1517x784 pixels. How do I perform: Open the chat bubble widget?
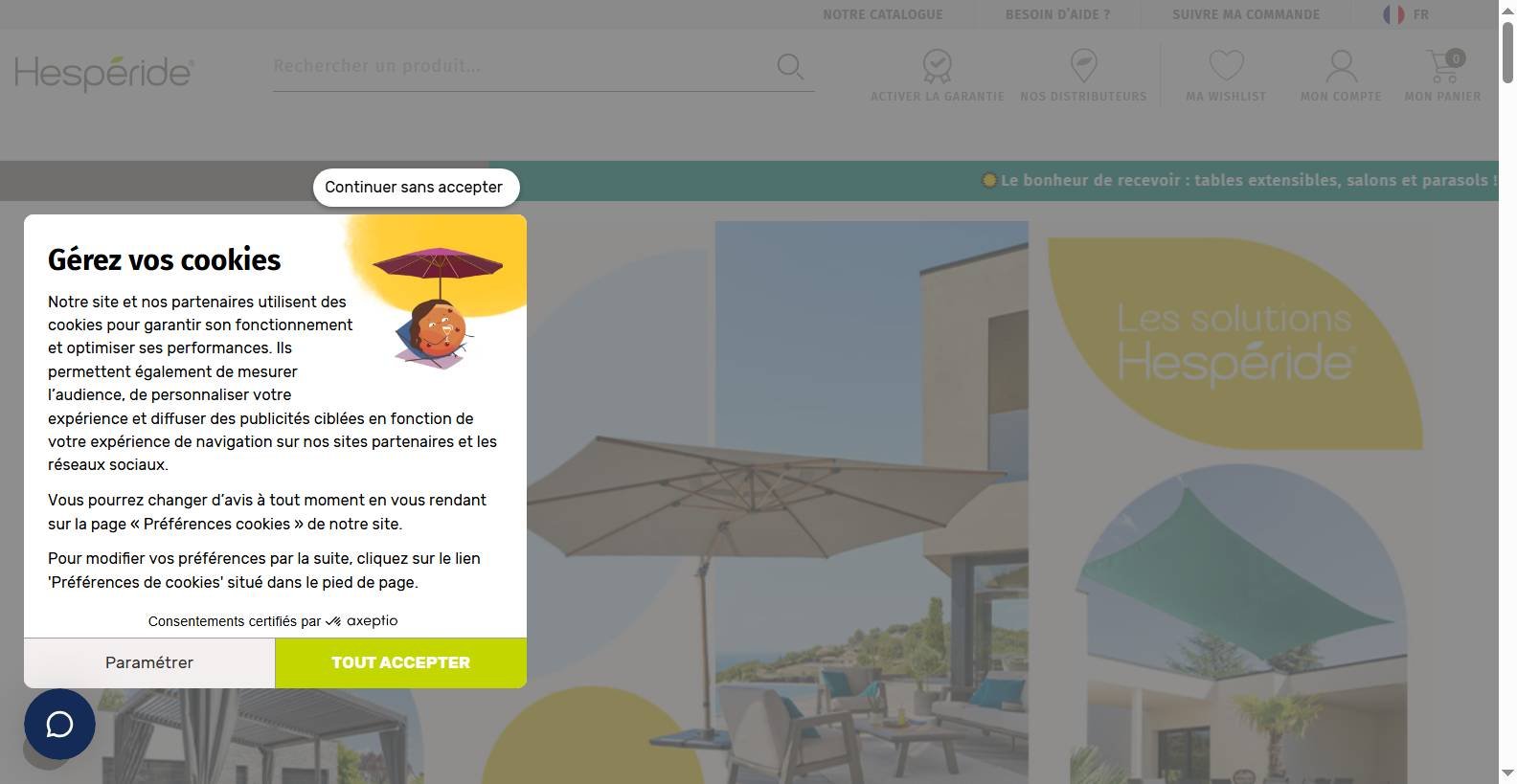point(59,724)
